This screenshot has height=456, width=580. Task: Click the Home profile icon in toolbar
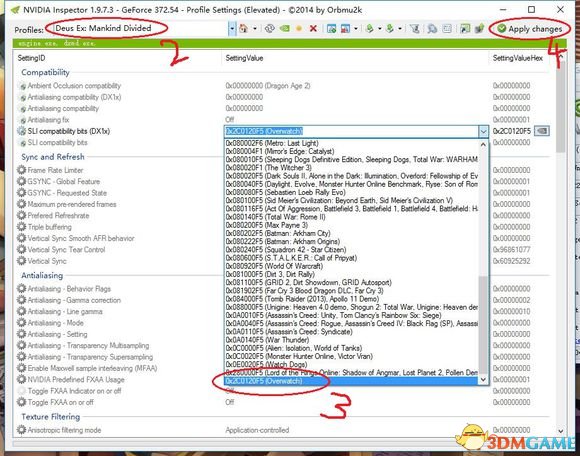point(243,28)
